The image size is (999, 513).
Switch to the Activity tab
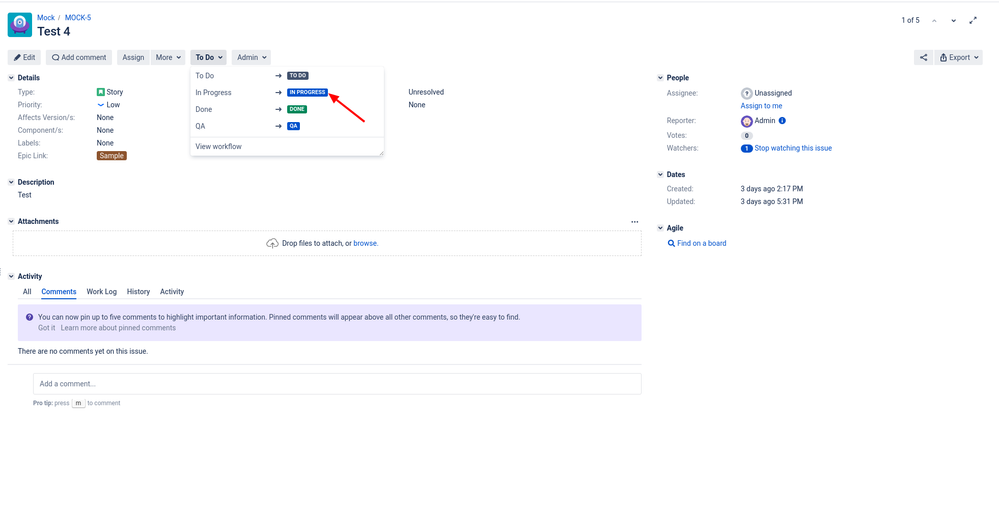click(x=172, y=292)
